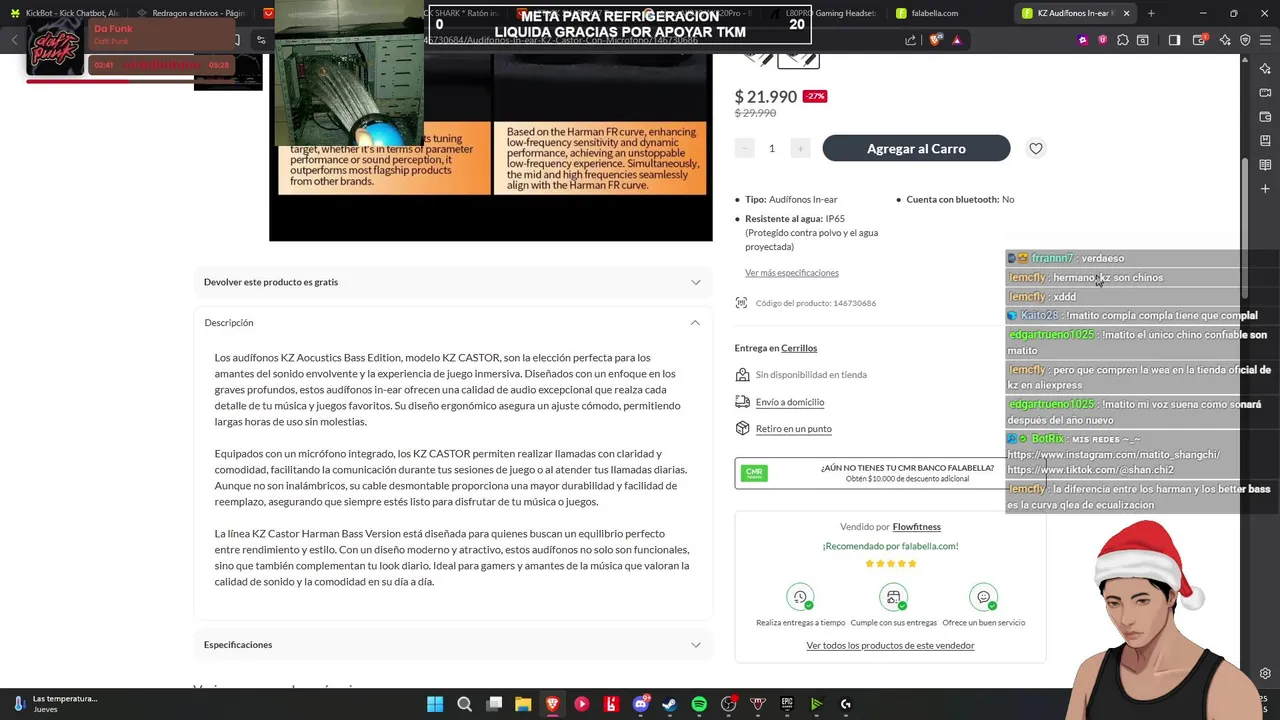Open OBS Studio from taskbar
This screenshot has height=720, width=1280.
coord(729,704)
